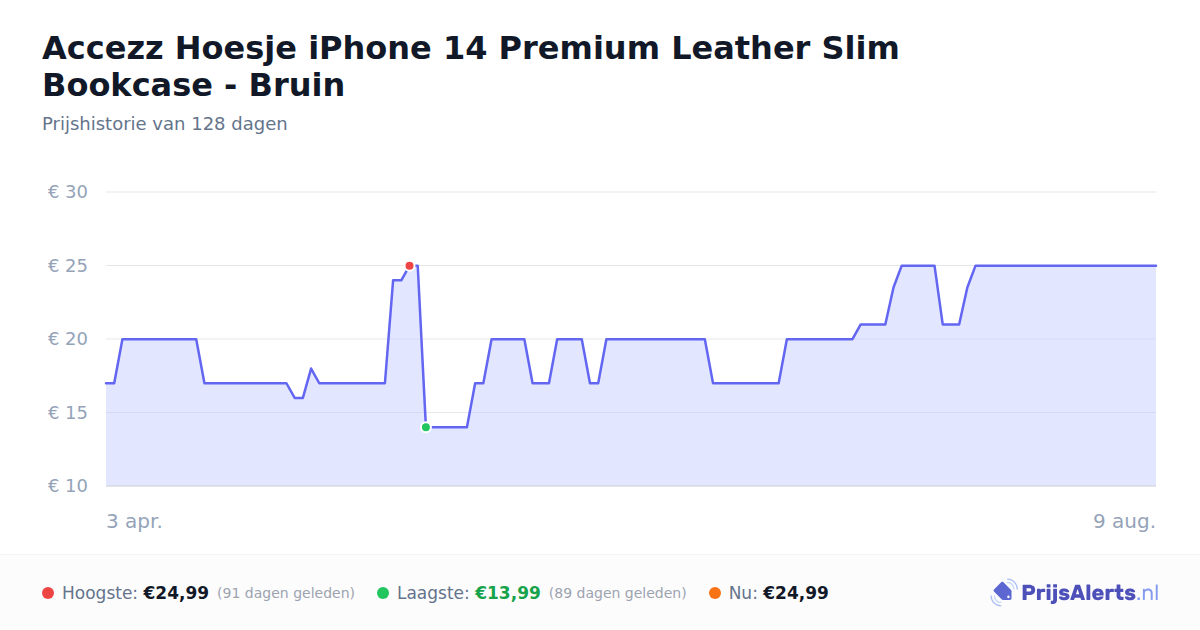Image resolution: width=1200 pixels, height=630 pixels.
Task: Select the € 10 axis label
Action: point(68,486)
